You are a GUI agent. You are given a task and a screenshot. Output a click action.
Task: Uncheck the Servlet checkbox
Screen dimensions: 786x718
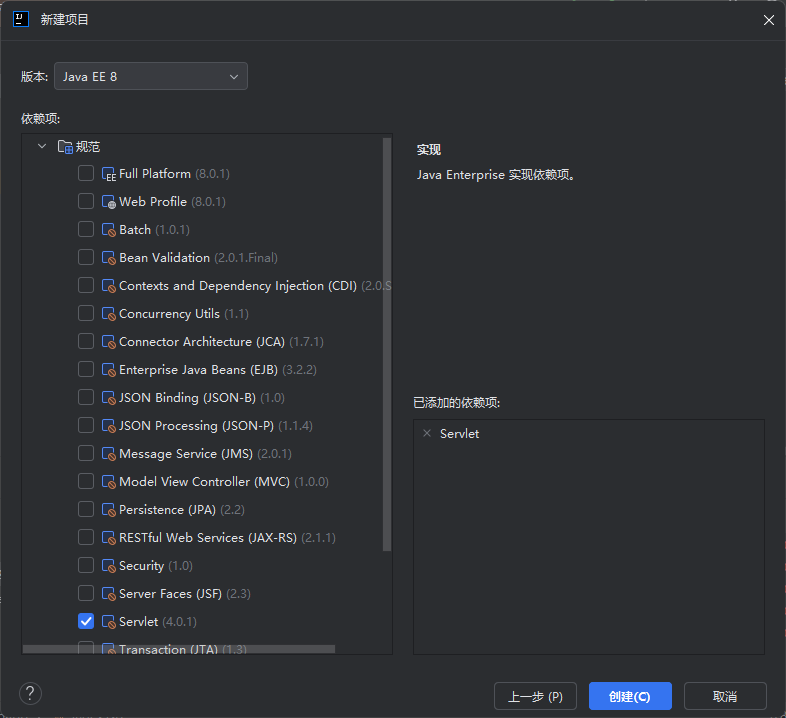point(86,622)
